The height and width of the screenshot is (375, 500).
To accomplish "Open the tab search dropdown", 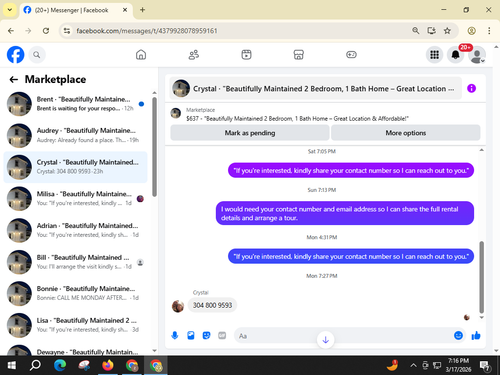I will (10, 10).
